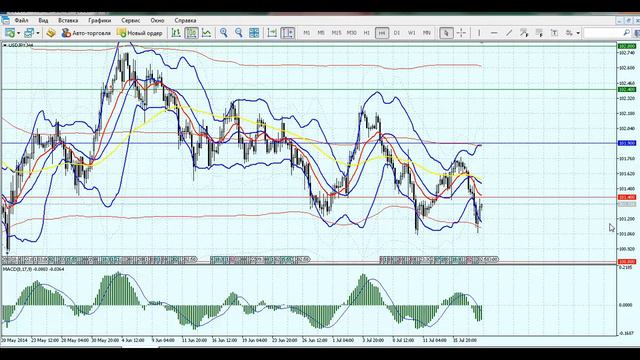This screenshot has width=640, height=360.
Task: Click the red 100.800 price level tag
Action: pyautogui.click(x=627, y=262)
